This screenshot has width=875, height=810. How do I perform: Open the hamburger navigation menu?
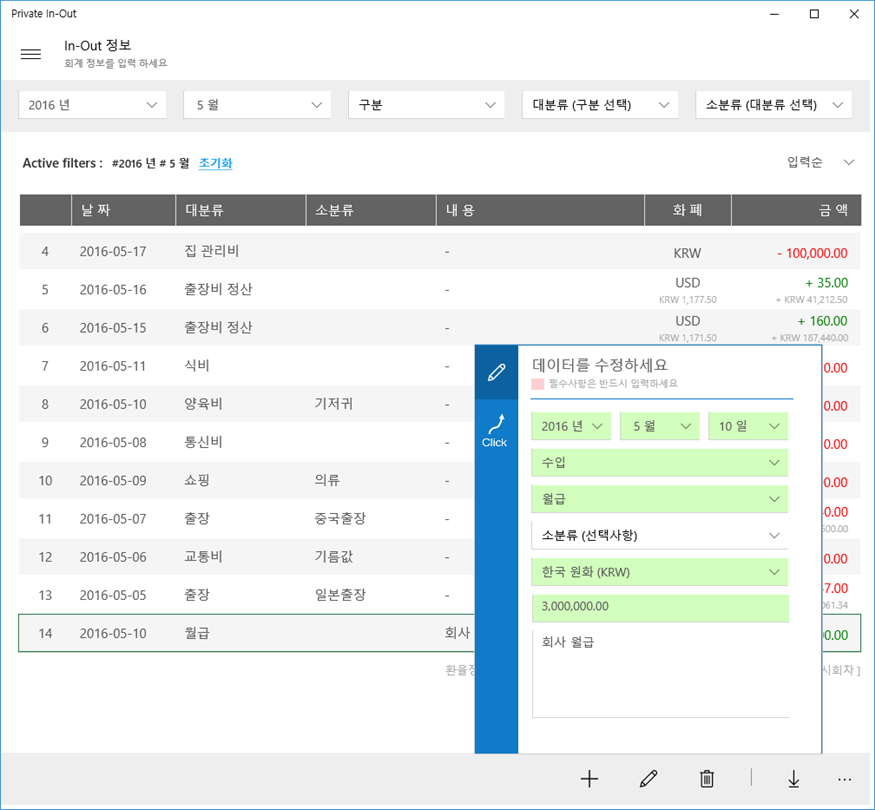[x=31, y=54]
